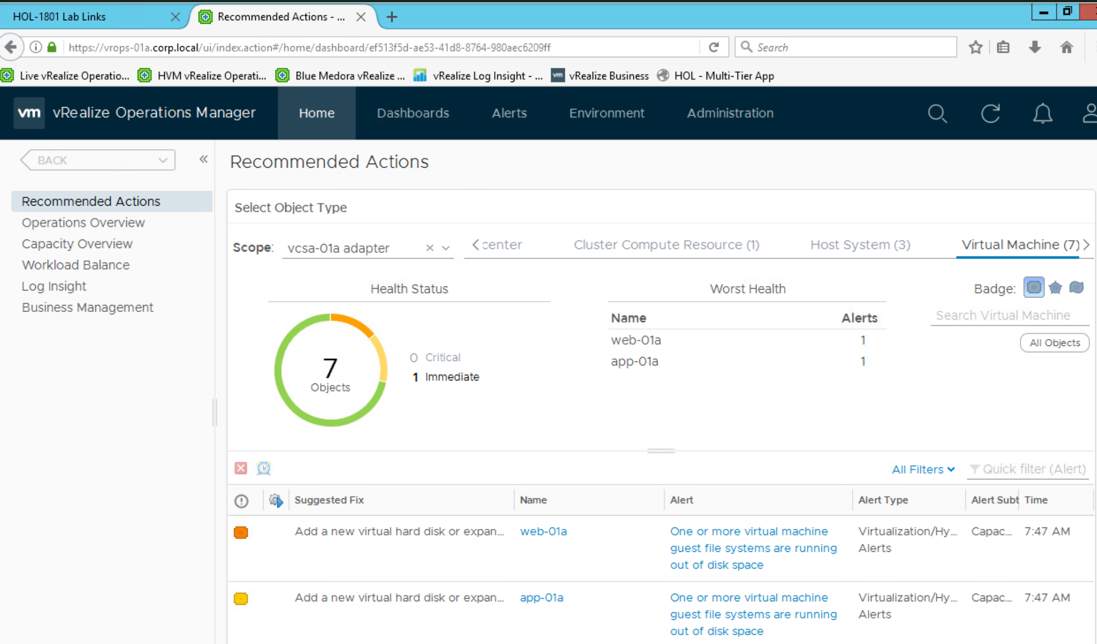The image size is (1097, 644).
Task: Open Business Management in the sidebar
Action: (x=87, y=307)
